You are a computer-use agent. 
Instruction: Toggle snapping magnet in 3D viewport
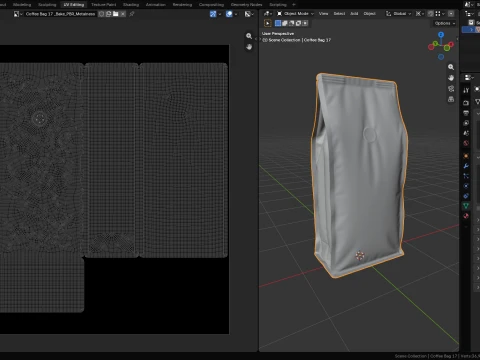pyautogui.click(x=431, y=14)
